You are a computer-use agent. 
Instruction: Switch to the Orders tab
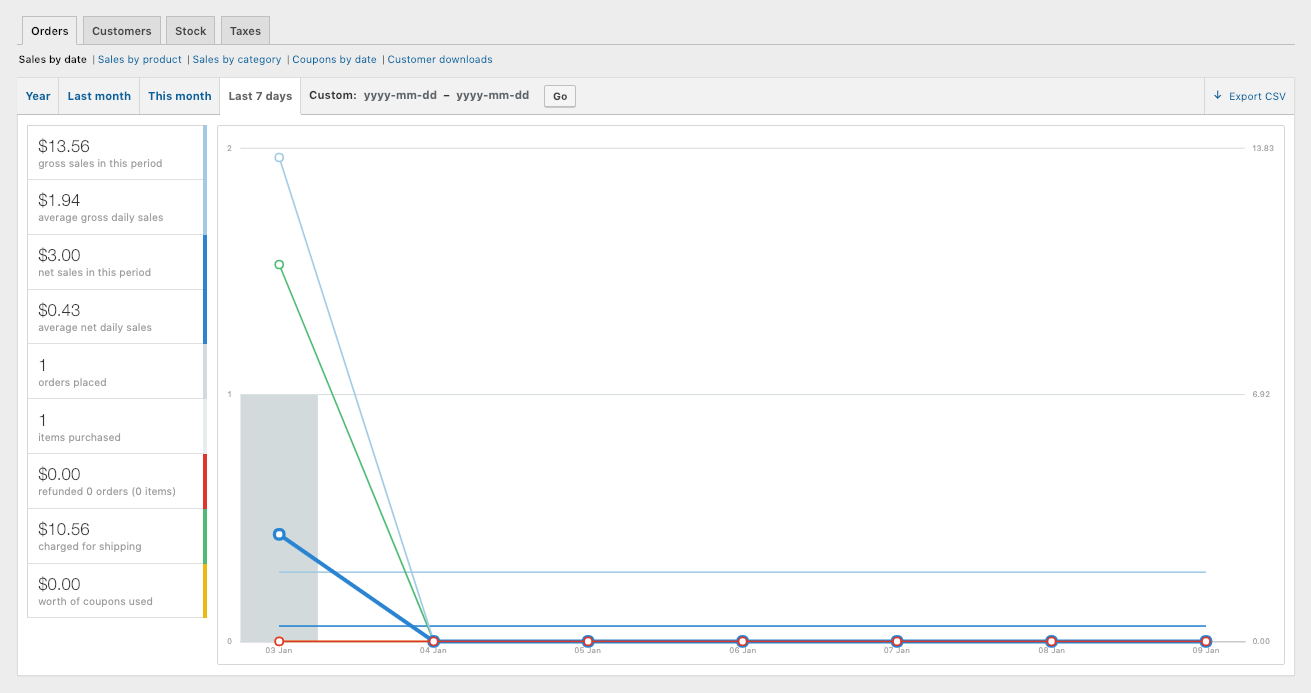(50, 31)
